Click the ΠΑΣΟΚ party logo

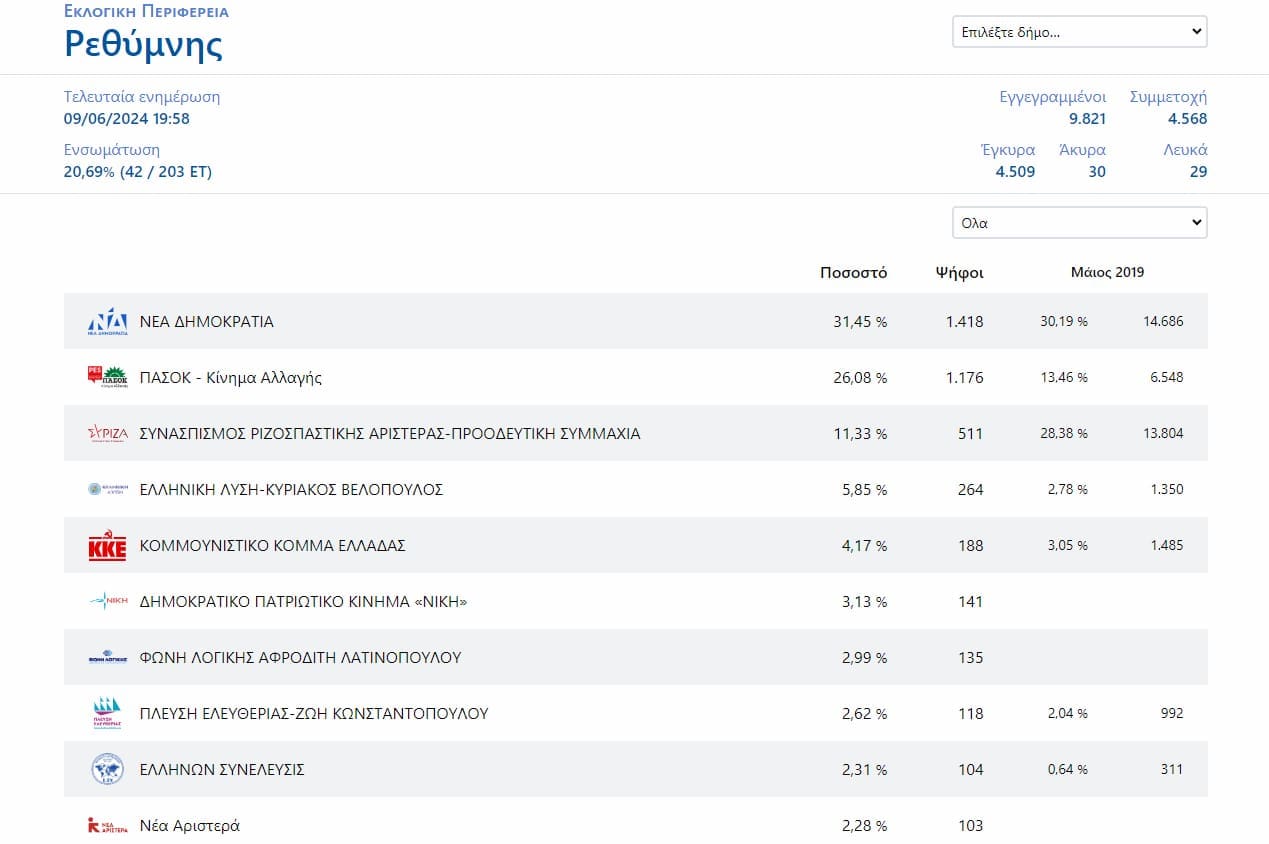coord(107,377)
